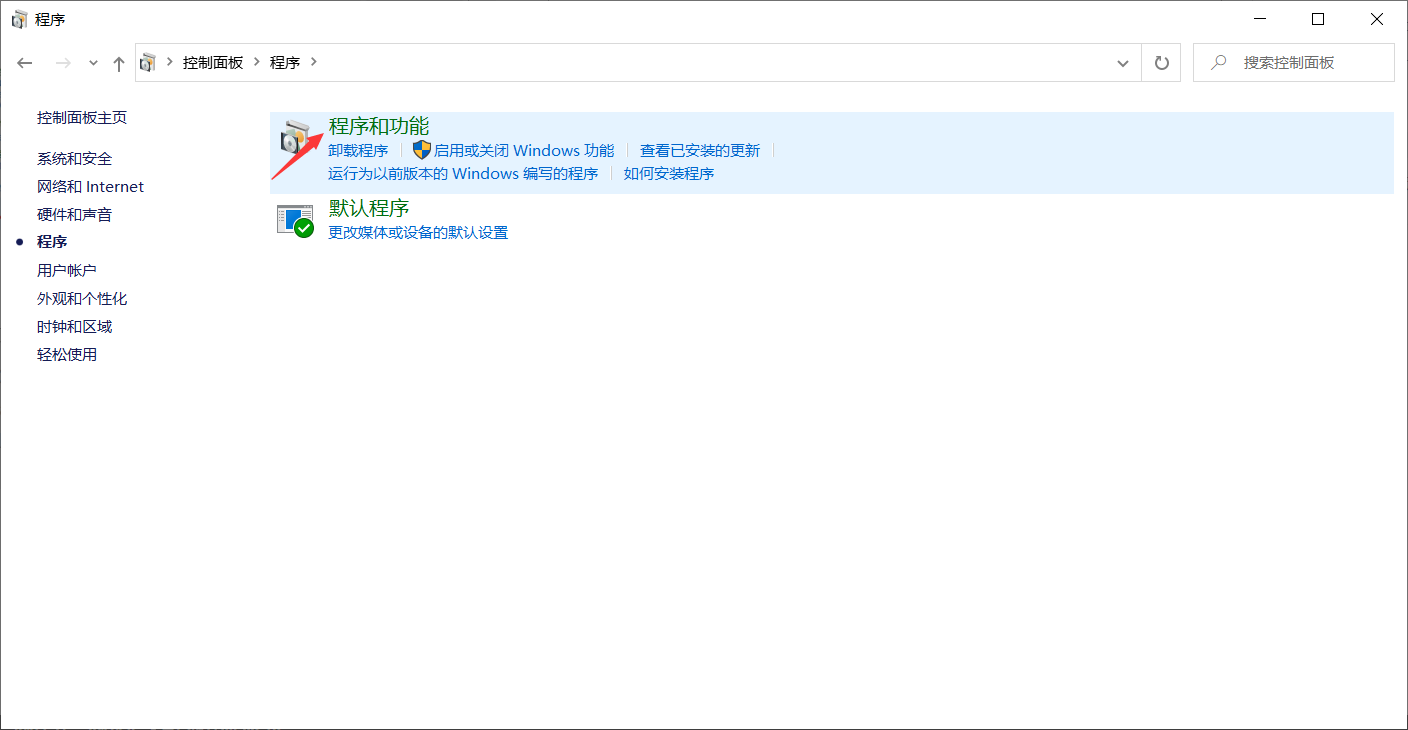This screenshot has width=1408, height=730.
Task: Open 用户帐户 category
Action: pyautogui.click(x=67, y=270)
